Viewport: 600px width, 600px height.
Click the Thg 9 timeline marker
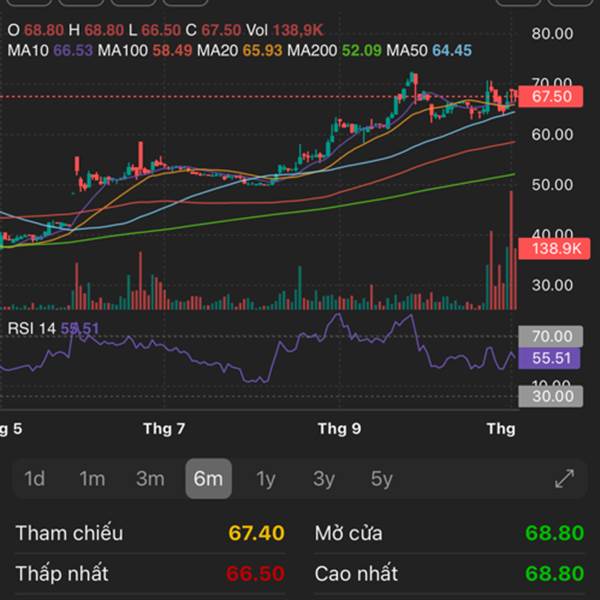(338, 429)
